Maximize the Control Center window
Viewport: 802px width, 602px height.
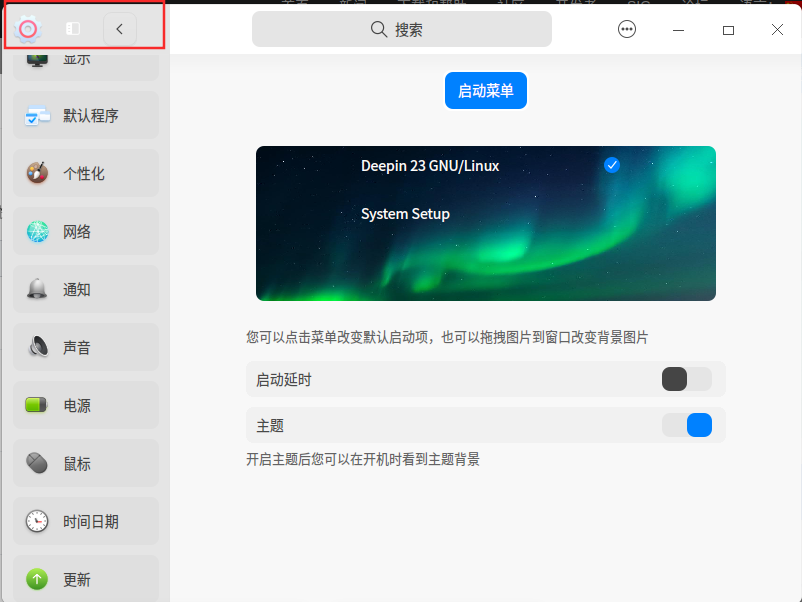pos(728,30)
